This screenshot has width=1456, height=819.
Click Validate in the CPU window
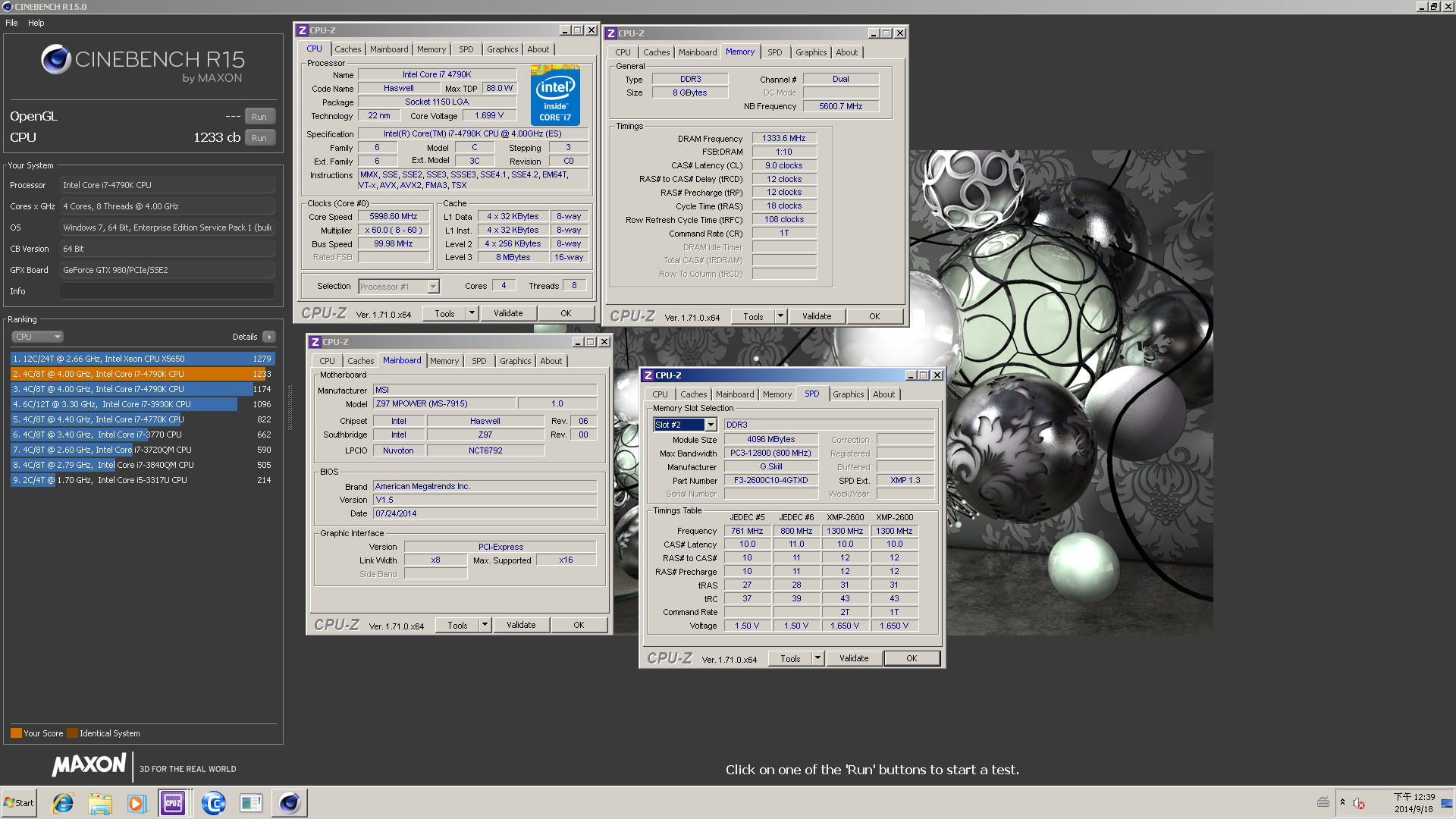coord(508,313)
